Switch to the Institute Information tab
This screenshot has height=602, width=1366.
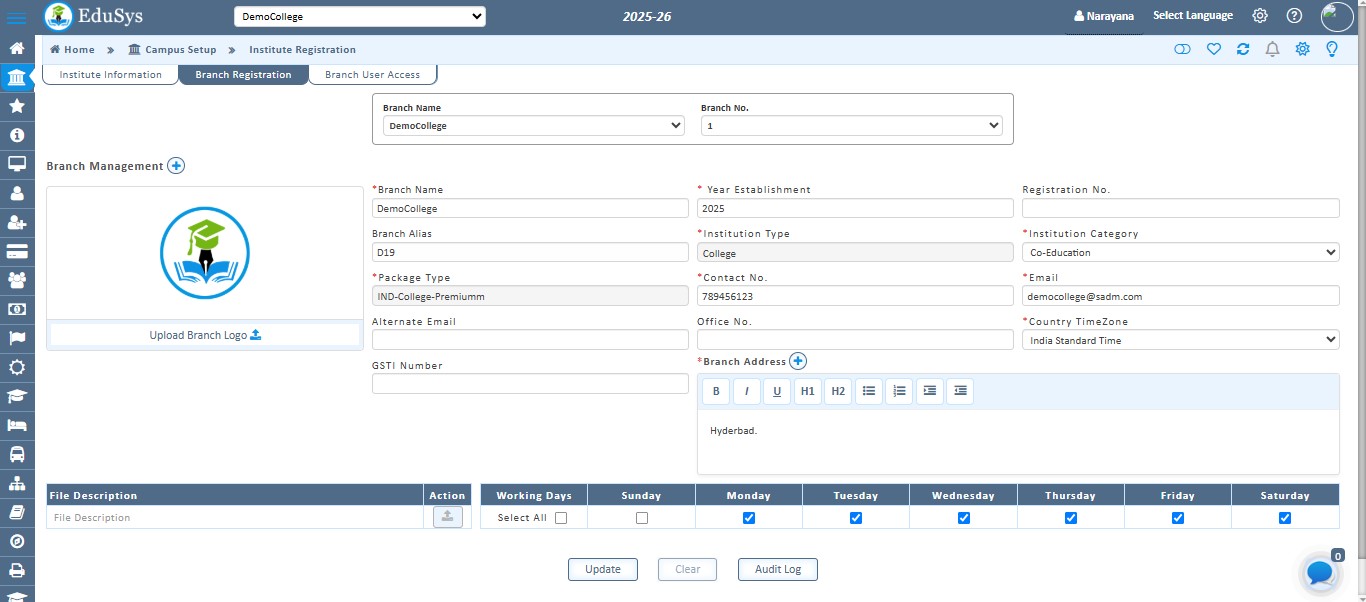110,75
